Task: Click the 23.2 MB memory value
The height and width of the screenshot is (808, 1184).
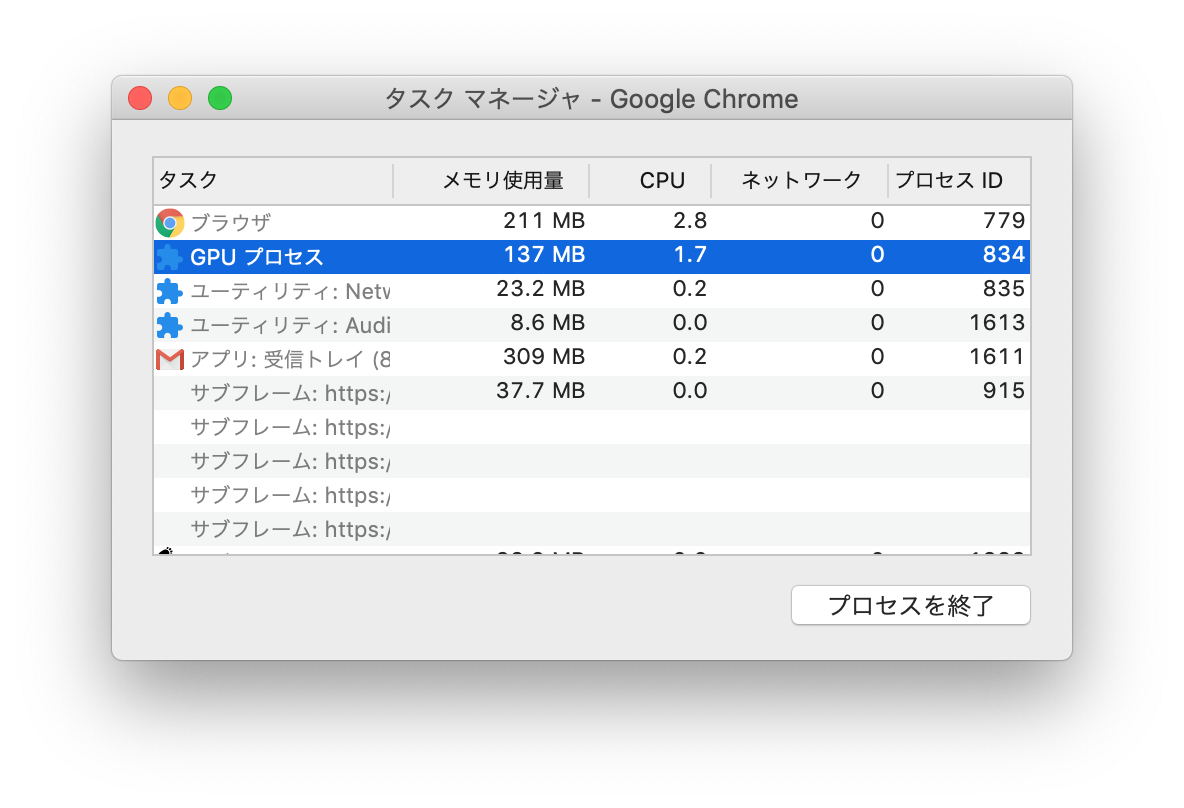Action: 541,288
